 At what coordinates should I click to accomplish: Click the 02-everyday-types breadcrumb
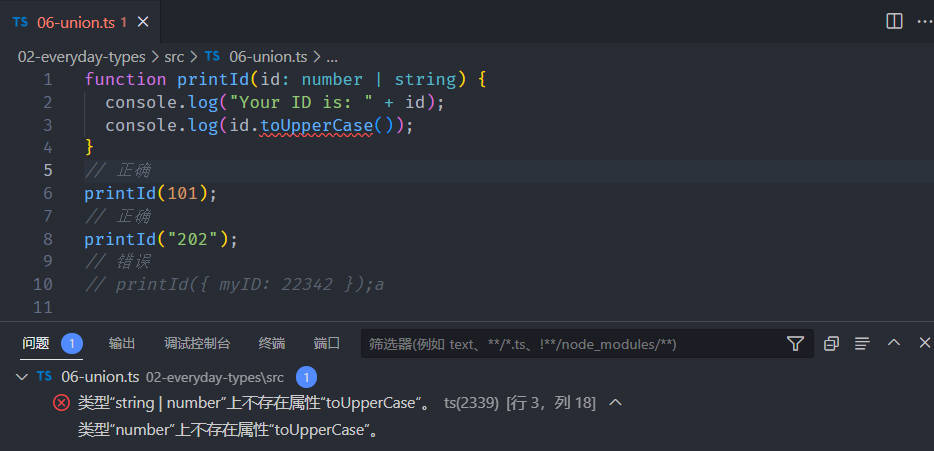point(82,57)
